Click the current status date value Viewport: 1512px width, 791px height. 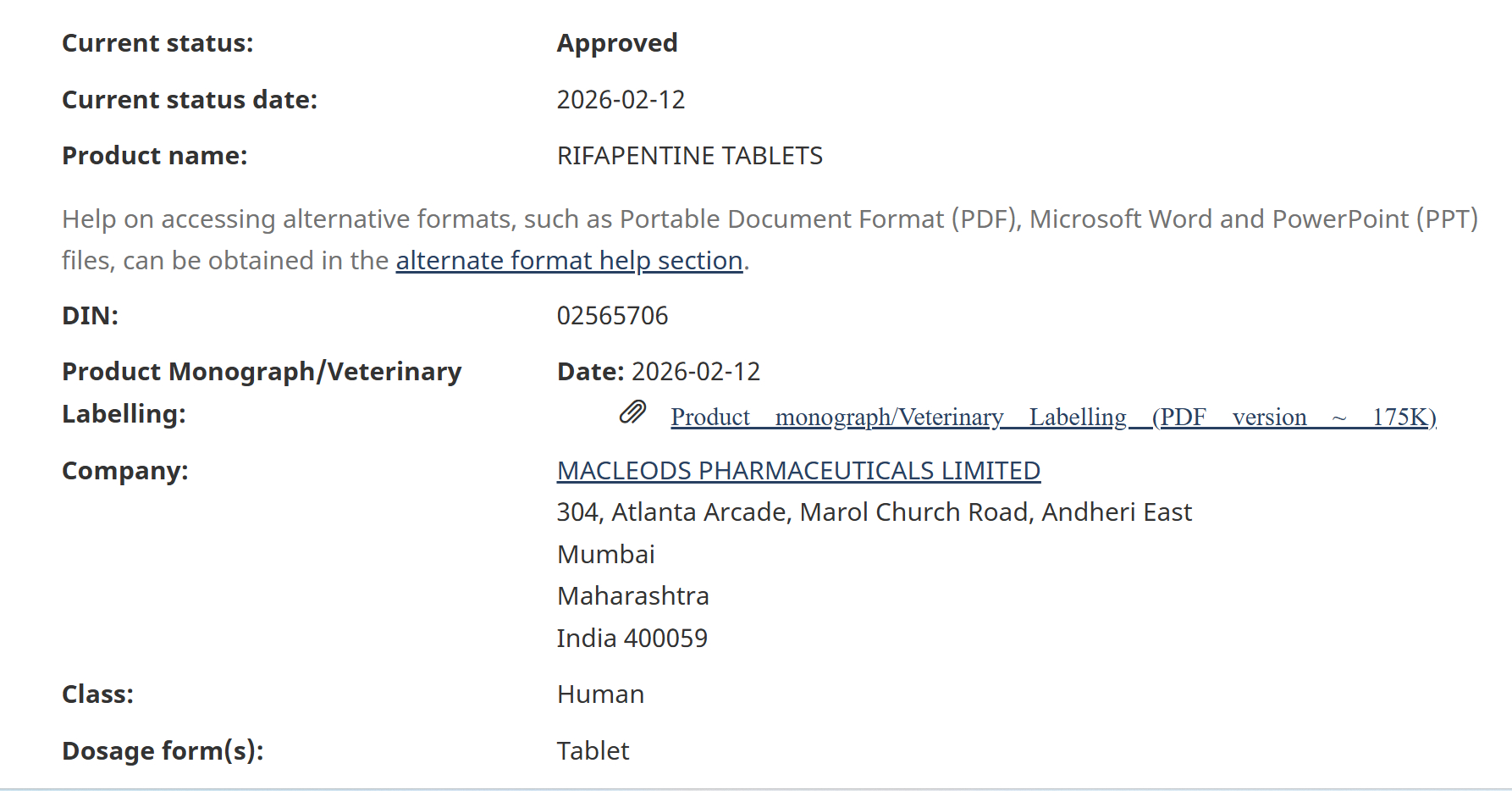click(x=621, y=100)
